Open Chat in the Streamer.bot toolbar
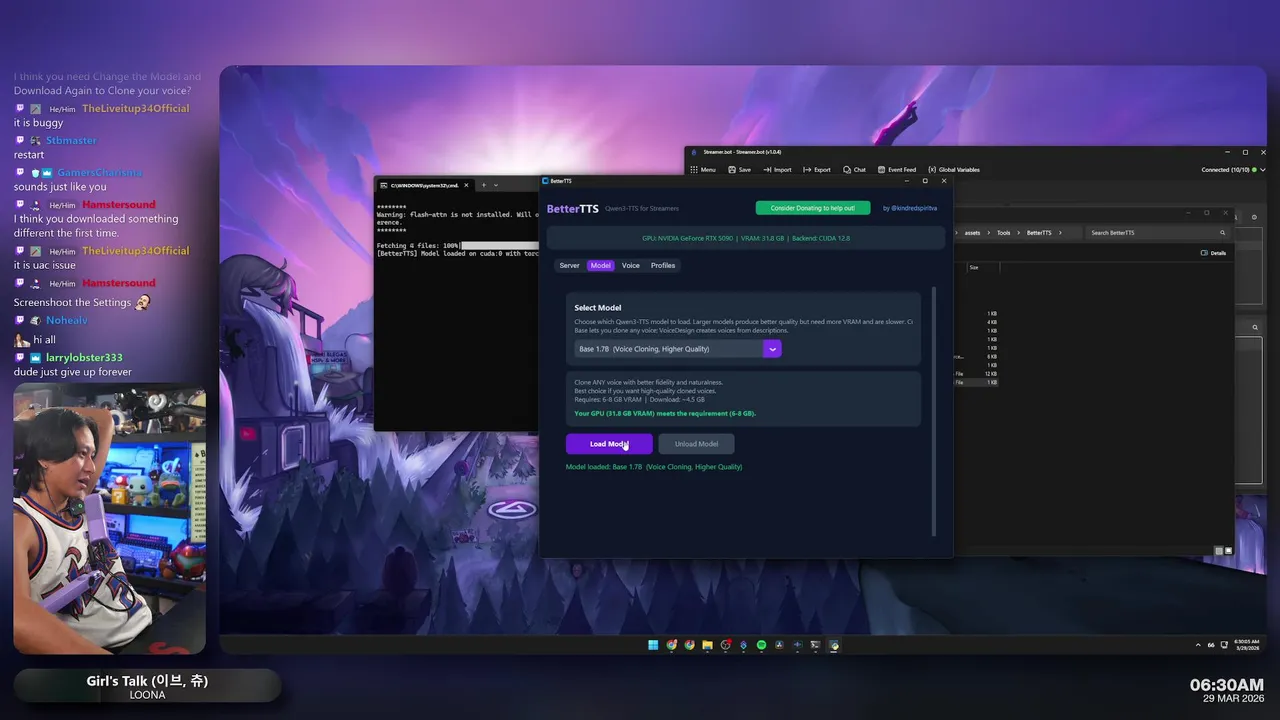 pyautogui.click(x=854, y=170)
